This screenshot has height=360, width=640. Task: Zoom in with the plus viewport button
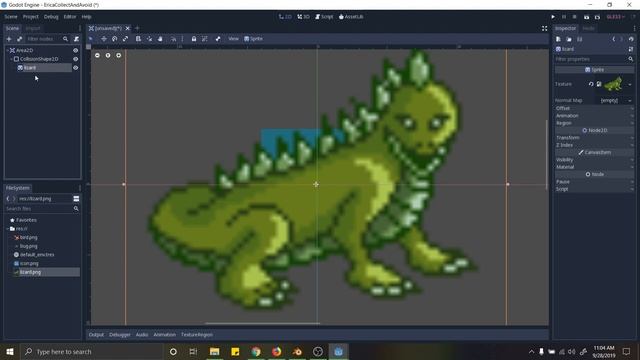coord(118,55)
